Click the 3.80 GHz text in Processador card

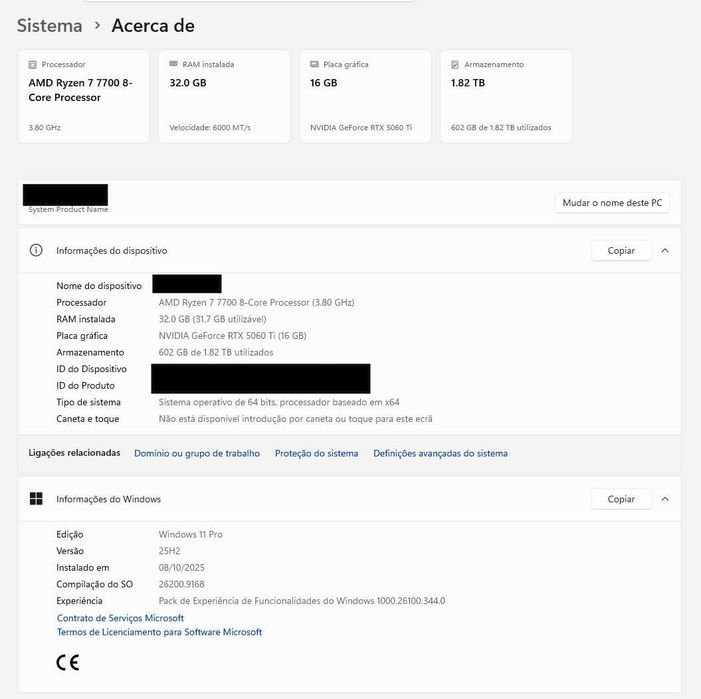(45, 127)
